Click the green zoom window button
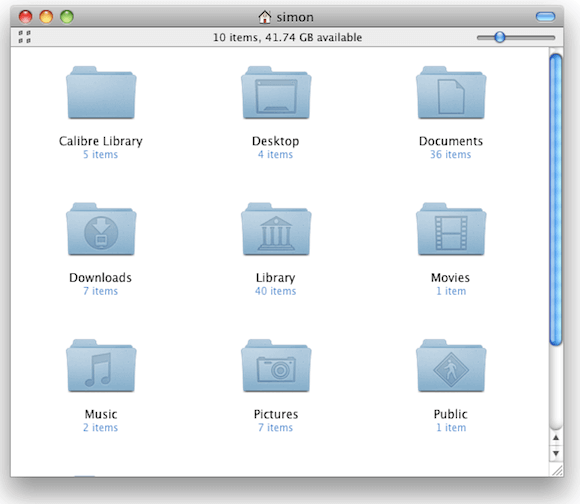This screenshot has width=580, height=504. pos(67,17)
